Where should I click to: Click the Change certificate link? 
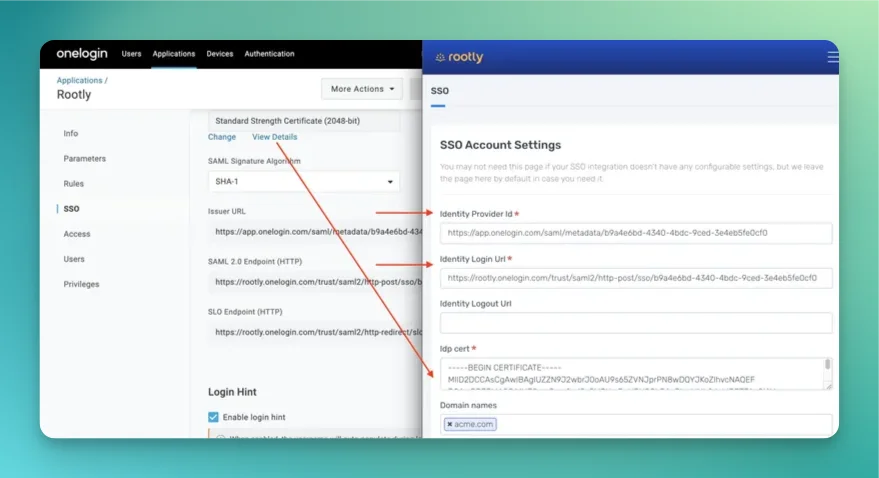point(222,137)
